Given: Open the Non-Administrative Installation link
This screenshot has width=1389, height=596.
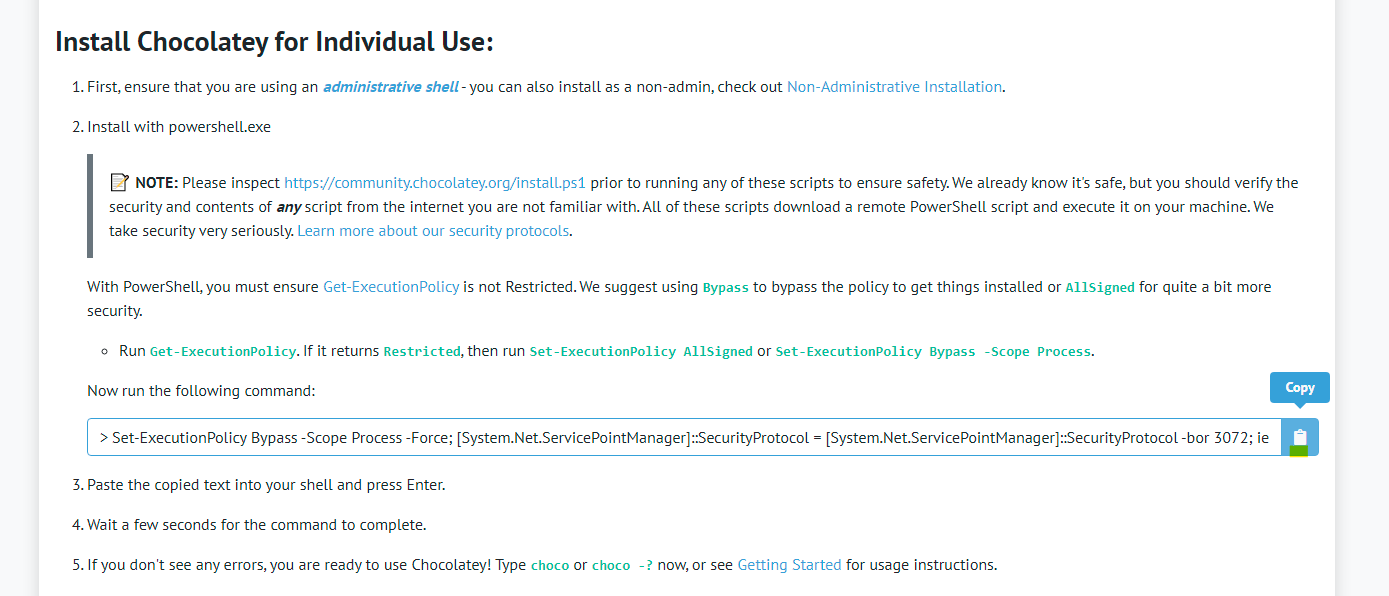Looking at the screenshot, I should click(x=894, y=87).
